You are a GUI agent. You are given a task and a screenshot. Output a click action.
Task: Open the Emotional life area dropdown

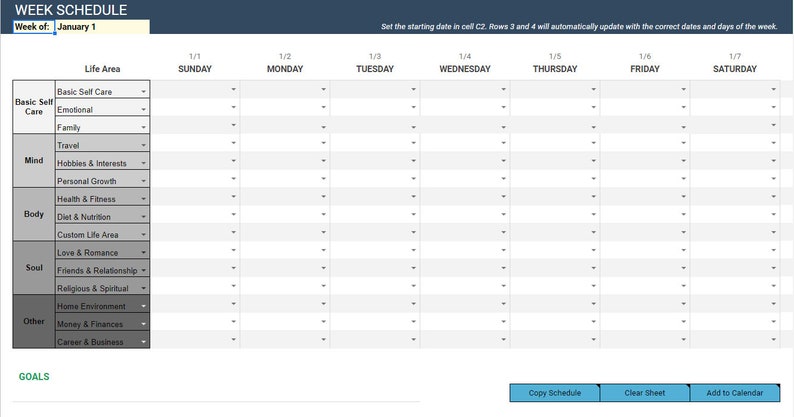143,109
